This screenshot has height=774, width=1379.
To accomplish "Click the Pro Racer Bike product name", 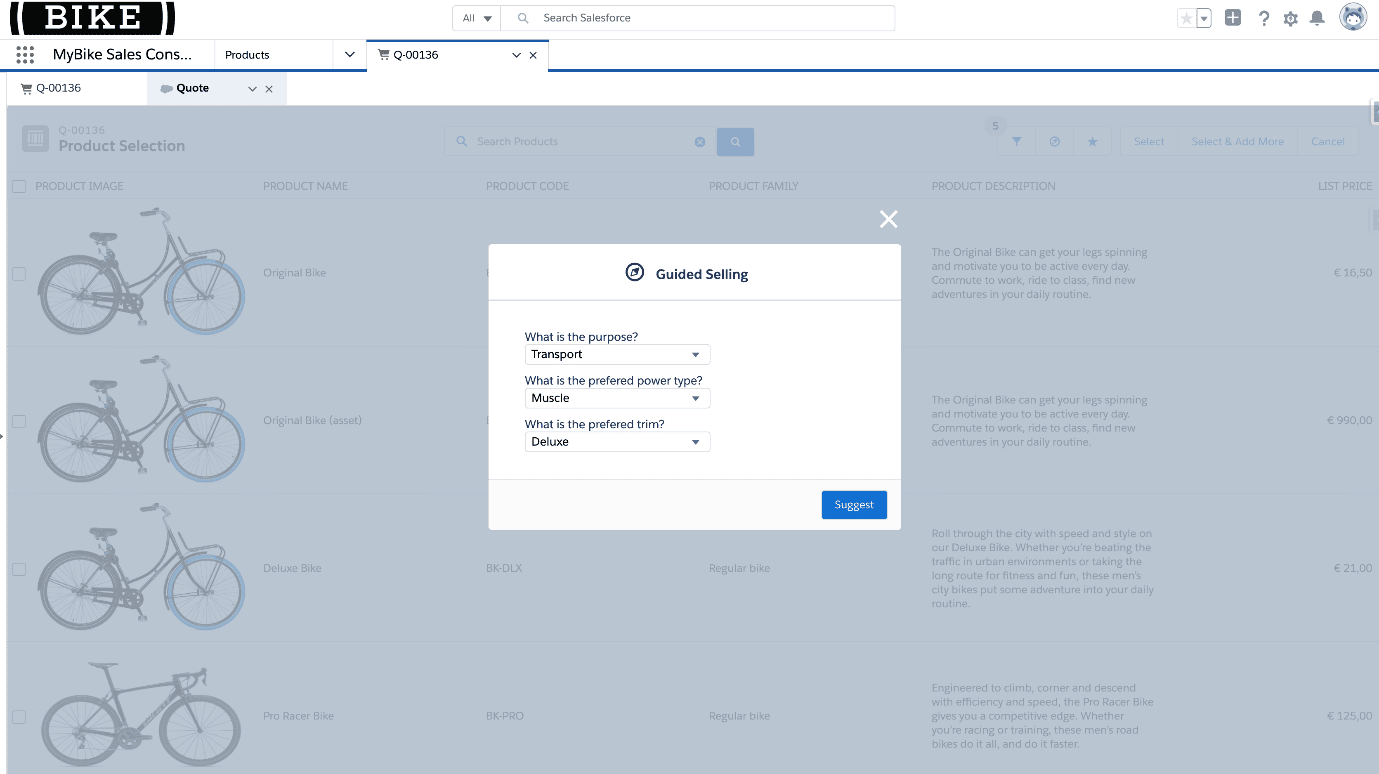I will point(298,716).
